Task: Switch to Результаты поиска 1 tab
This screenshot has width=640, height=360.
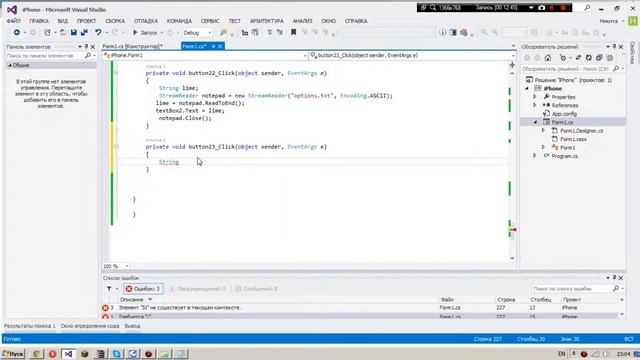Action: point(30,326)
